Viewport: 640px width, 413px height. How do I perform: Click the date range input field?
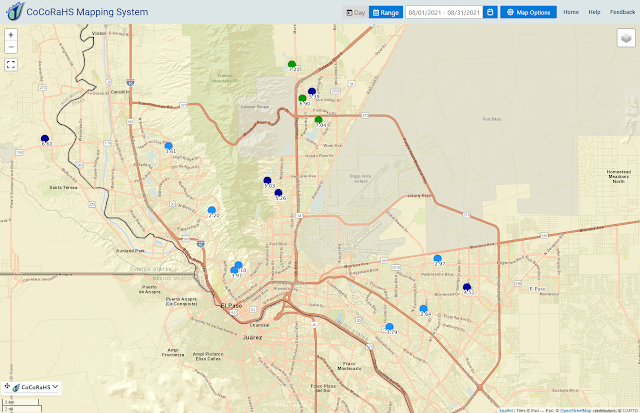pos(444,12)
